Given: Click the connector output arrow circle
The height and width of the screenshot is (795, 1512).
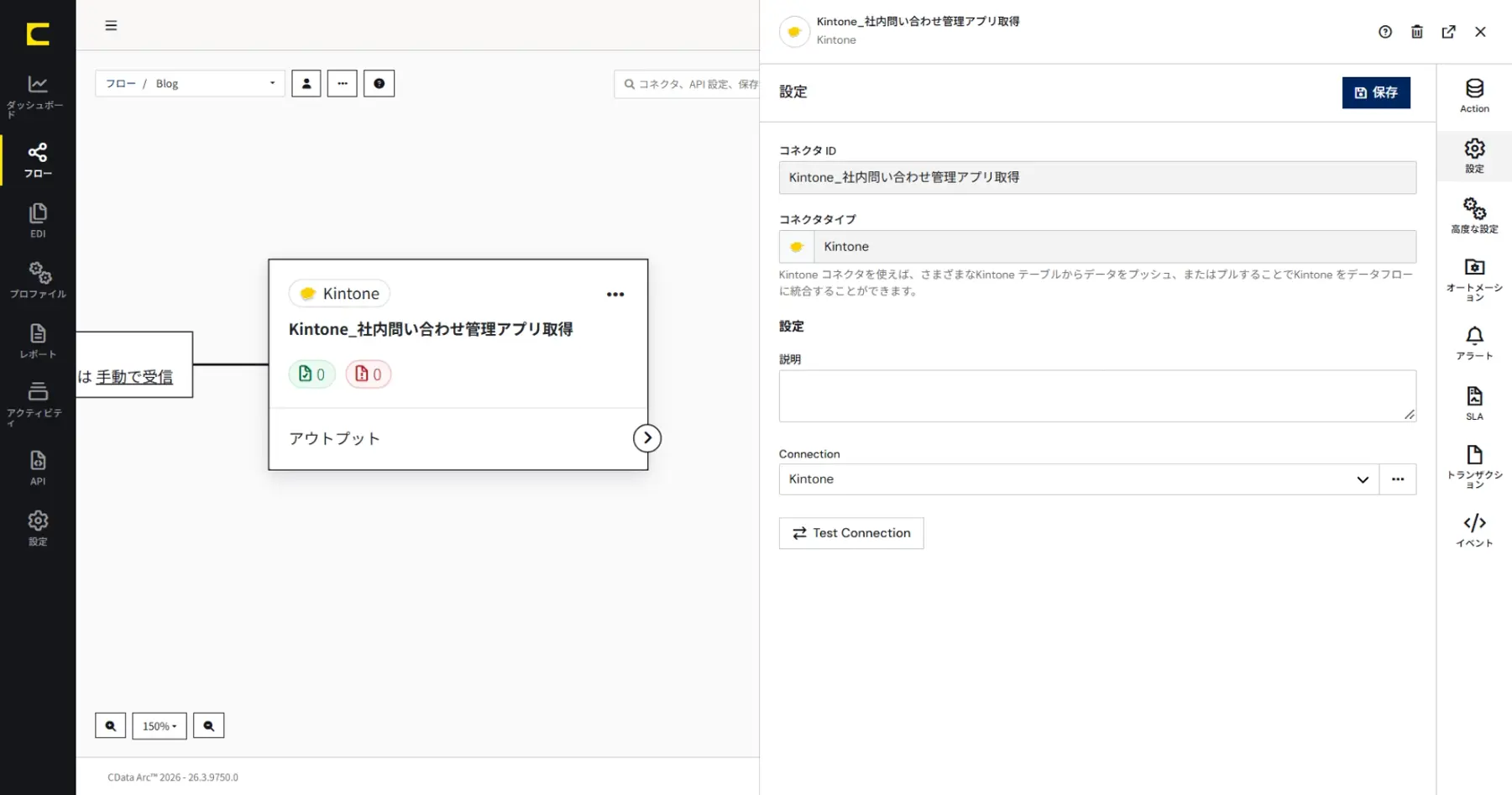Looking at the screenshot, I should pyautogui.click(x=647, y=438).
